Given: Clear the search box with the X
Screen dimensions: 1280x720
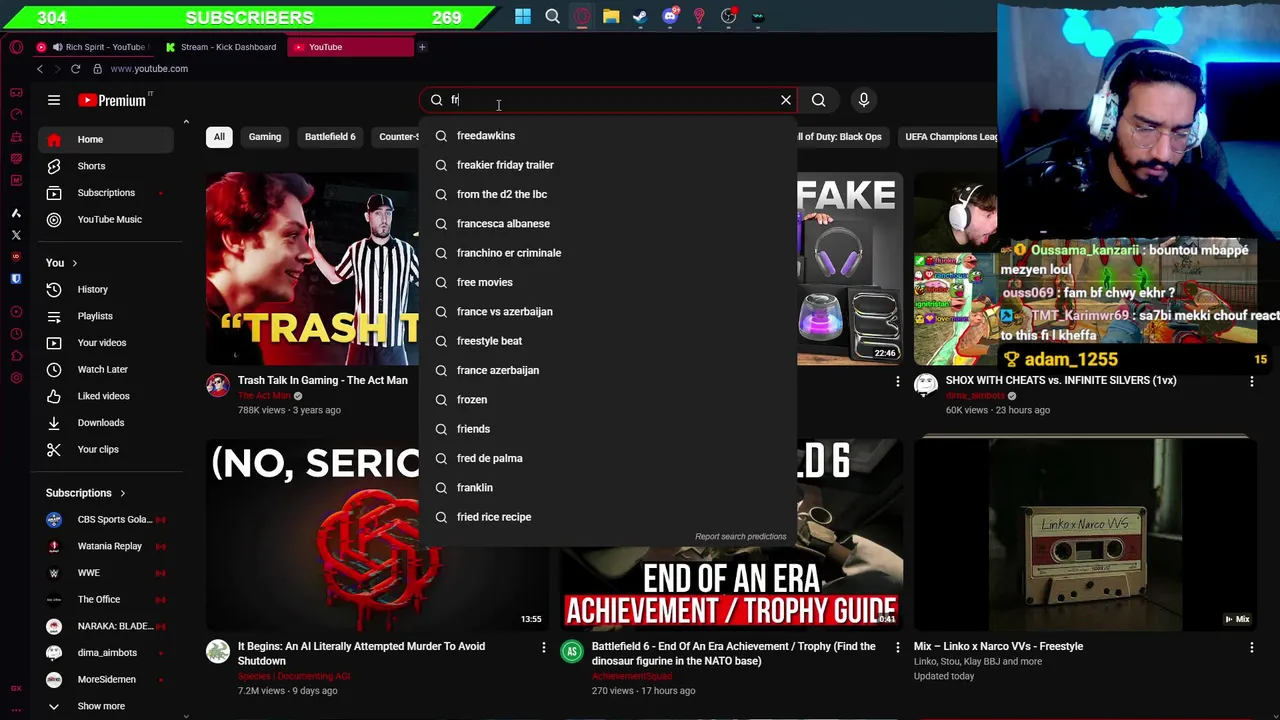Looking at the screenshot, I should 785,100.
